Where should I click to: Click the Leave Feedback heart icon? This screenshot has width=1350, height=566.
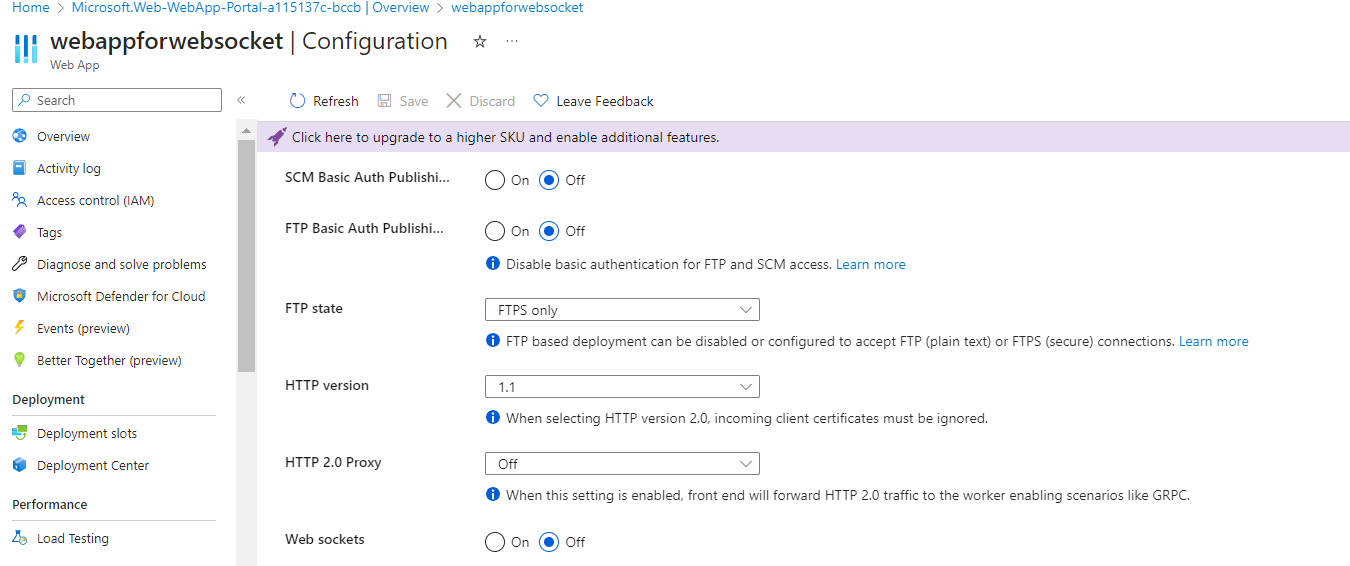541,101
